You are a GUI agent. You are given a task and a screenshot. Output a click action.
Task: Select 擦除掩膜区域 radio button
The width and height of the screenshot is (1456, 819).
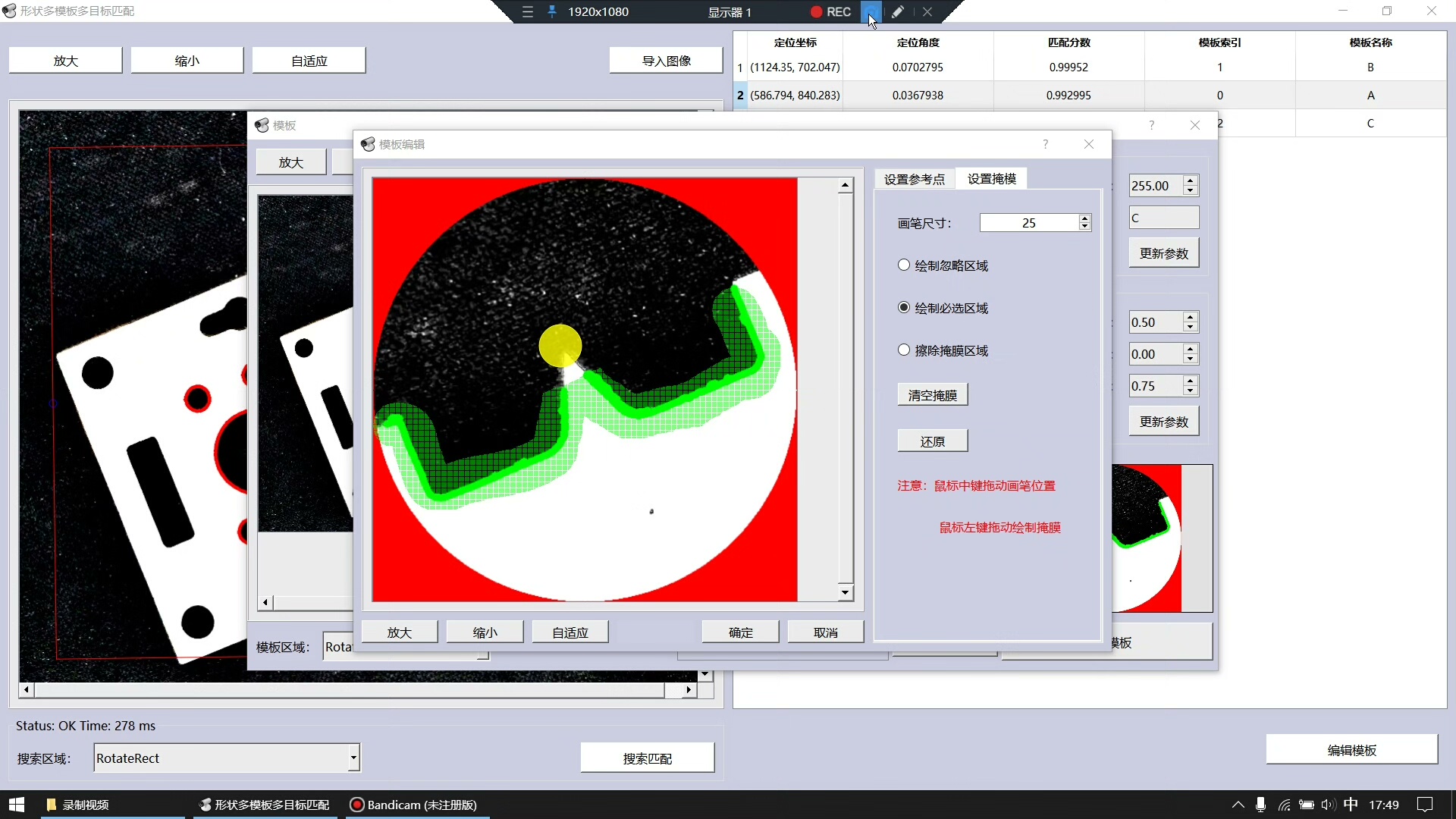[904, 350]
